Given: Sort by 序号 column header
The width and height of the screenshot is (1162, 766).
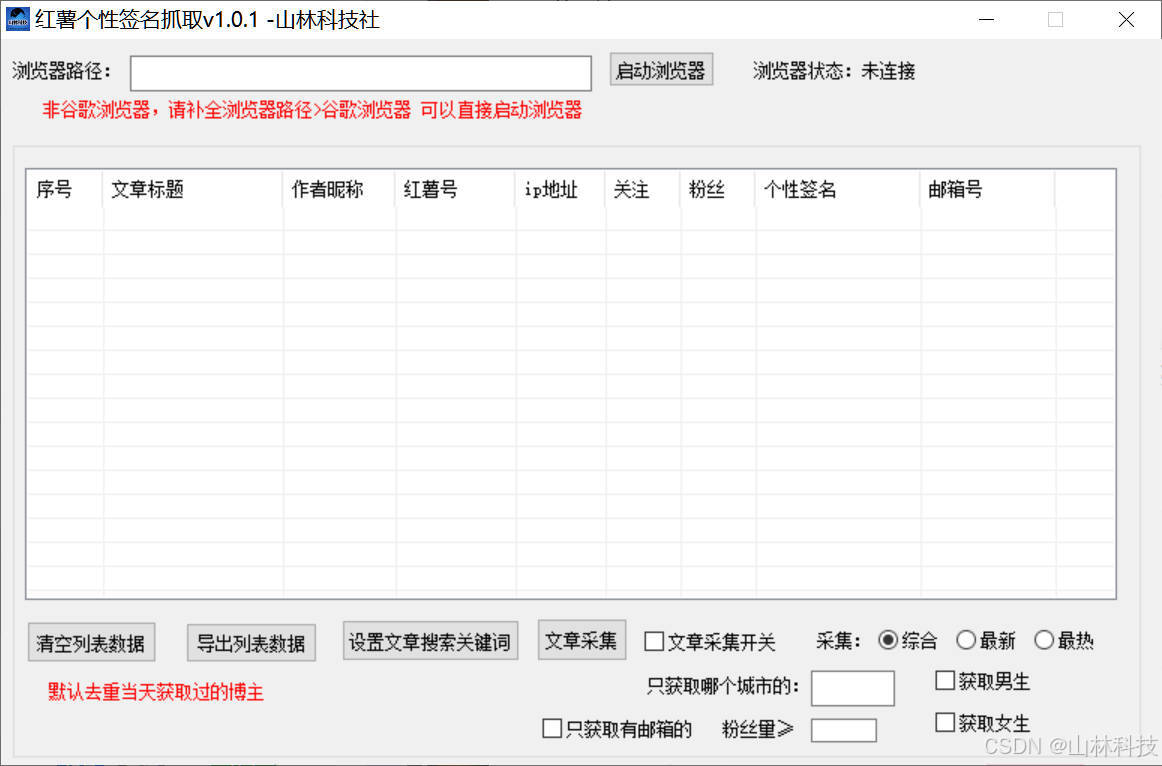Looking at the screenshot, I should (64, 190).
